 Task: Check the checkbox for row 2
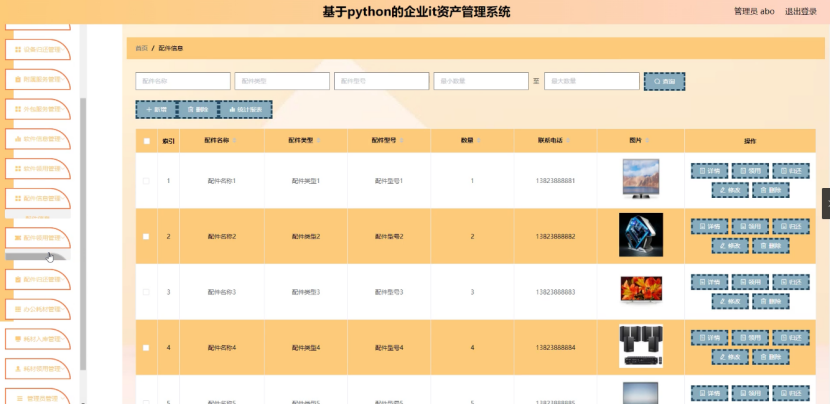click(x=146, y=237)
